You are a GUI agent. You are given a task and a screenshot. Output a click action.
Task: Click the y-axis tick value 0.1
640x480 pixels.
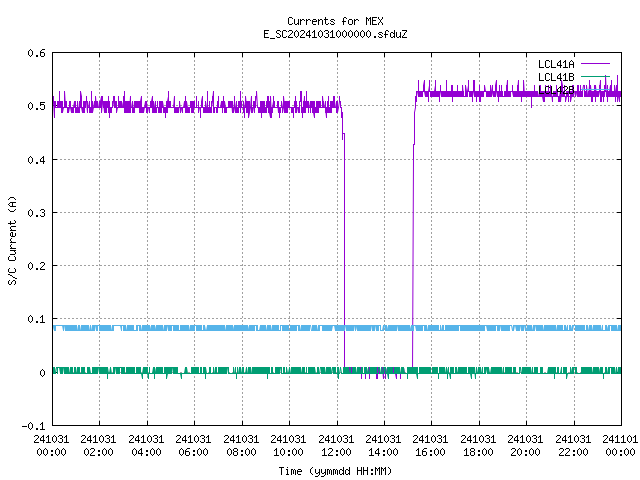36,319
